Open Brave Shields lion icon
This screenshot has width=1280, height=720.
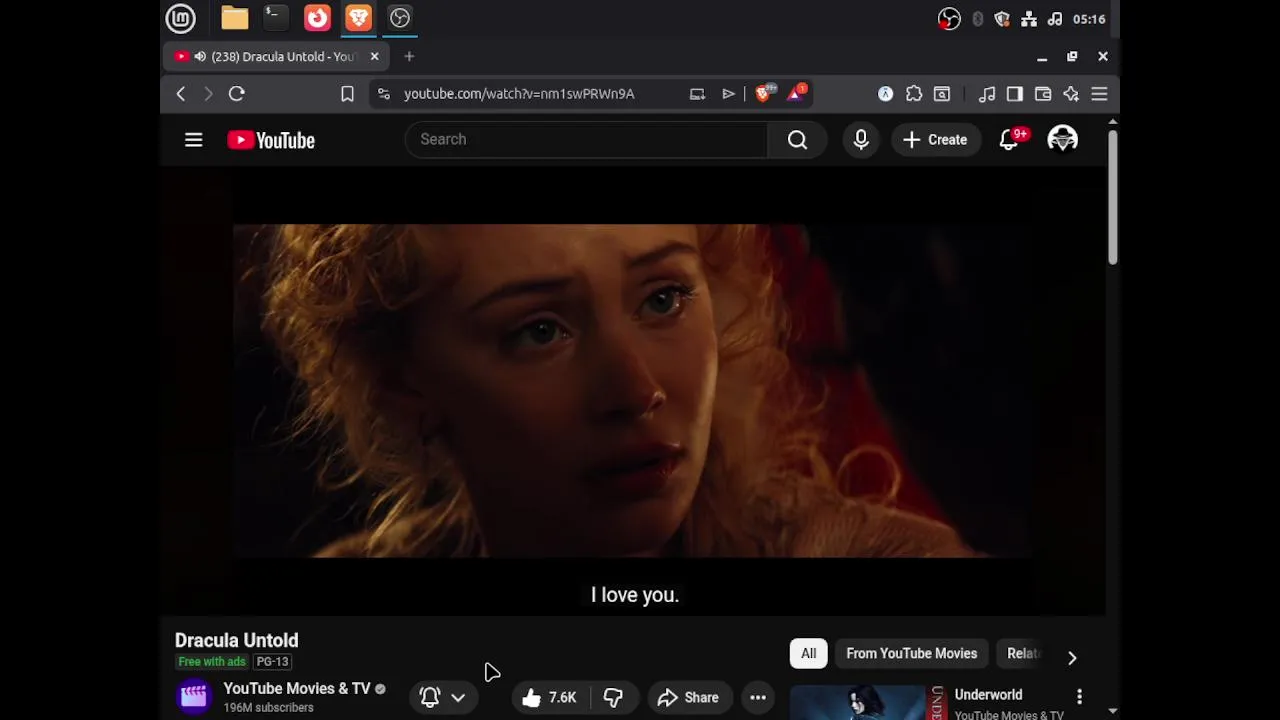765,93
